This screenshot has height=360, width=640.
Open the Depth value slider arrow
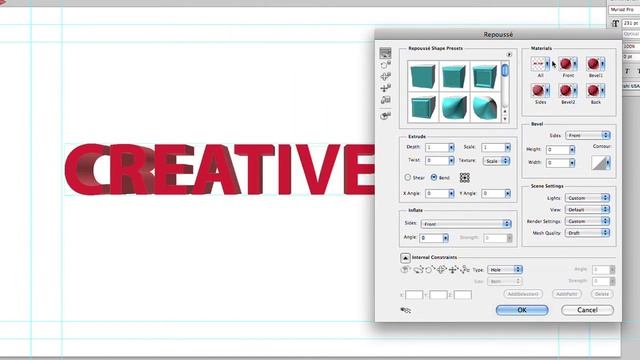(451, 147)
